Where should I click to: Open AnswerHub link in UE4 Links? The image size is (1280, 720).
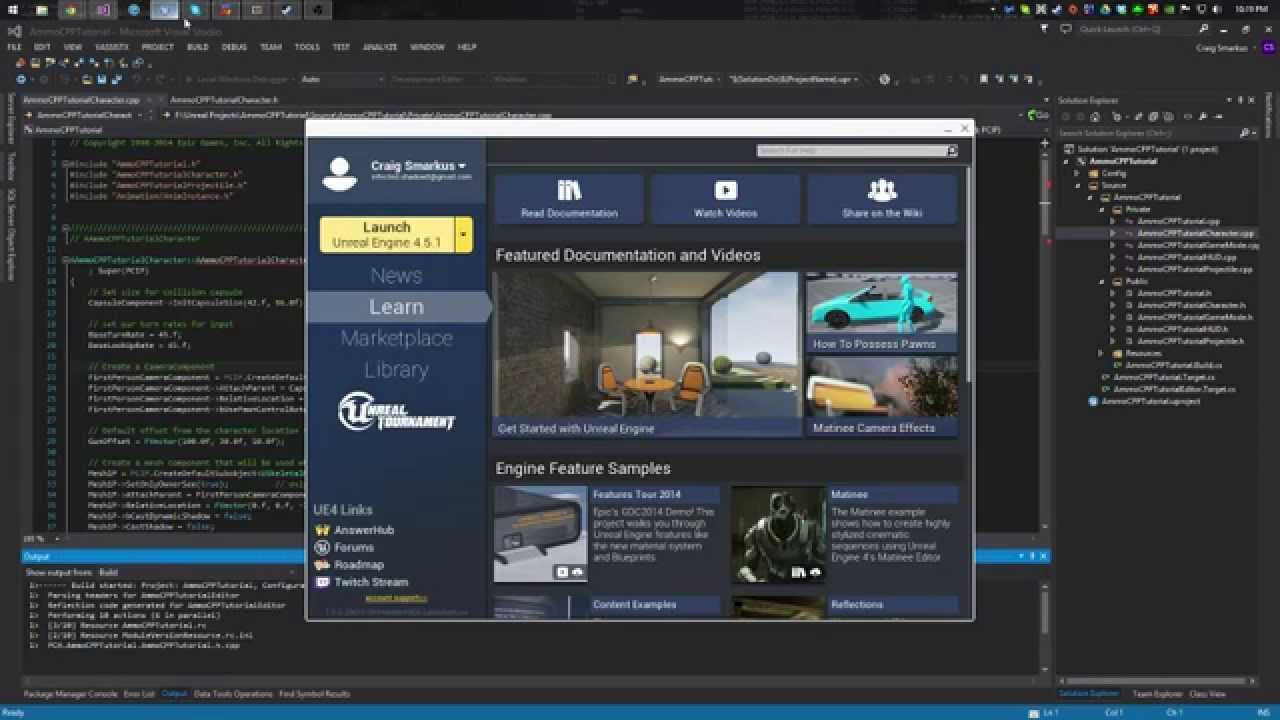[364, 530]
